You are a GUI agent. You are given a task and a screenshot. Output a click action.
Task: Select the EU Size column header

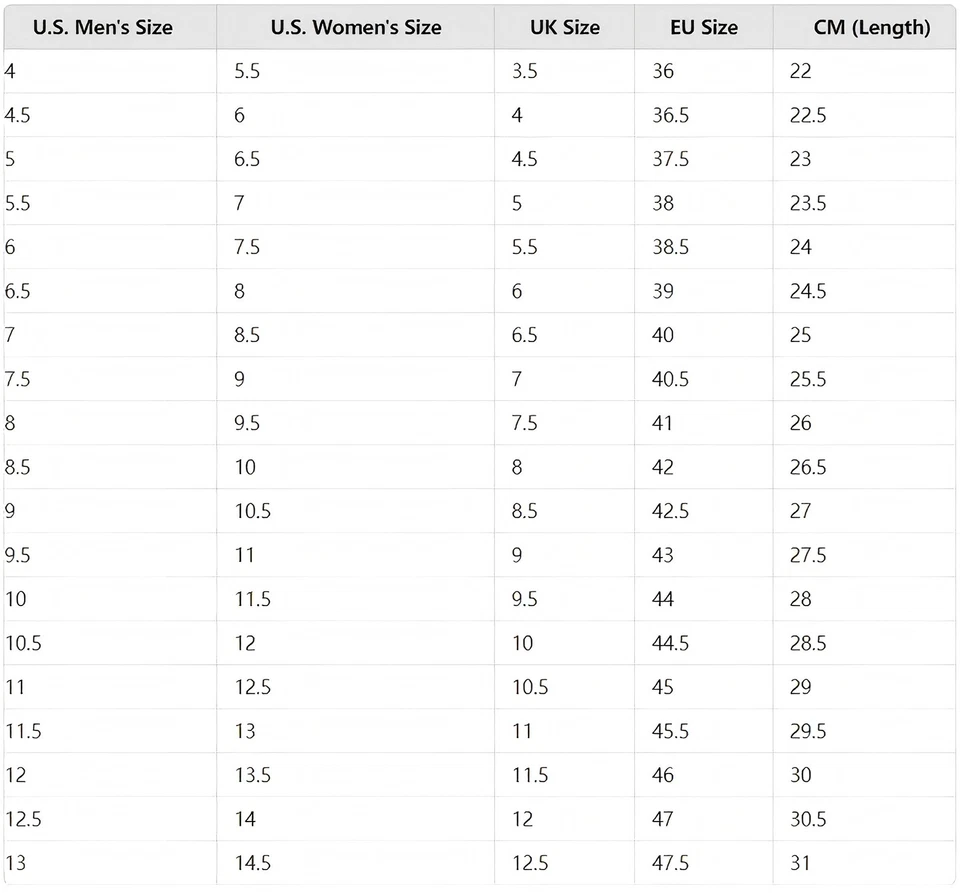(704, 28)
